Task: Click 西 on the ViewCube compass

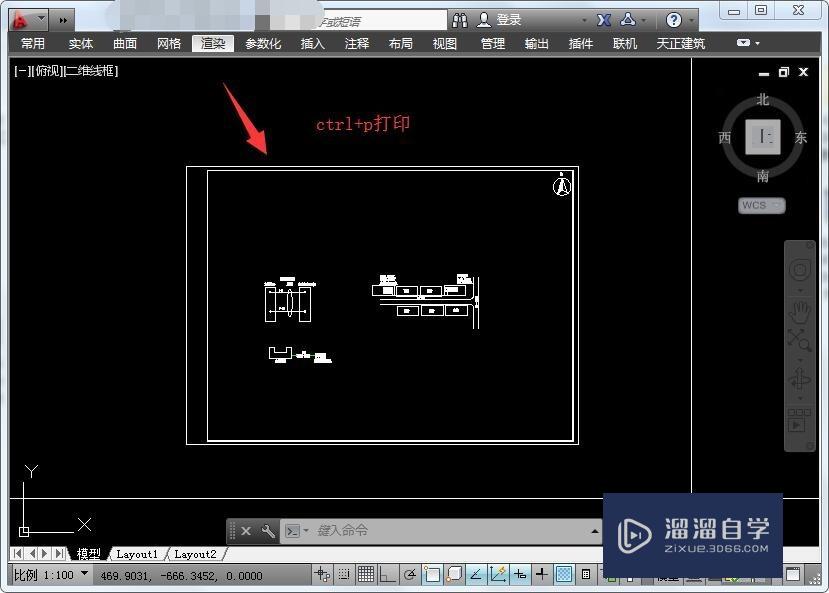Action: pos(725,137)
